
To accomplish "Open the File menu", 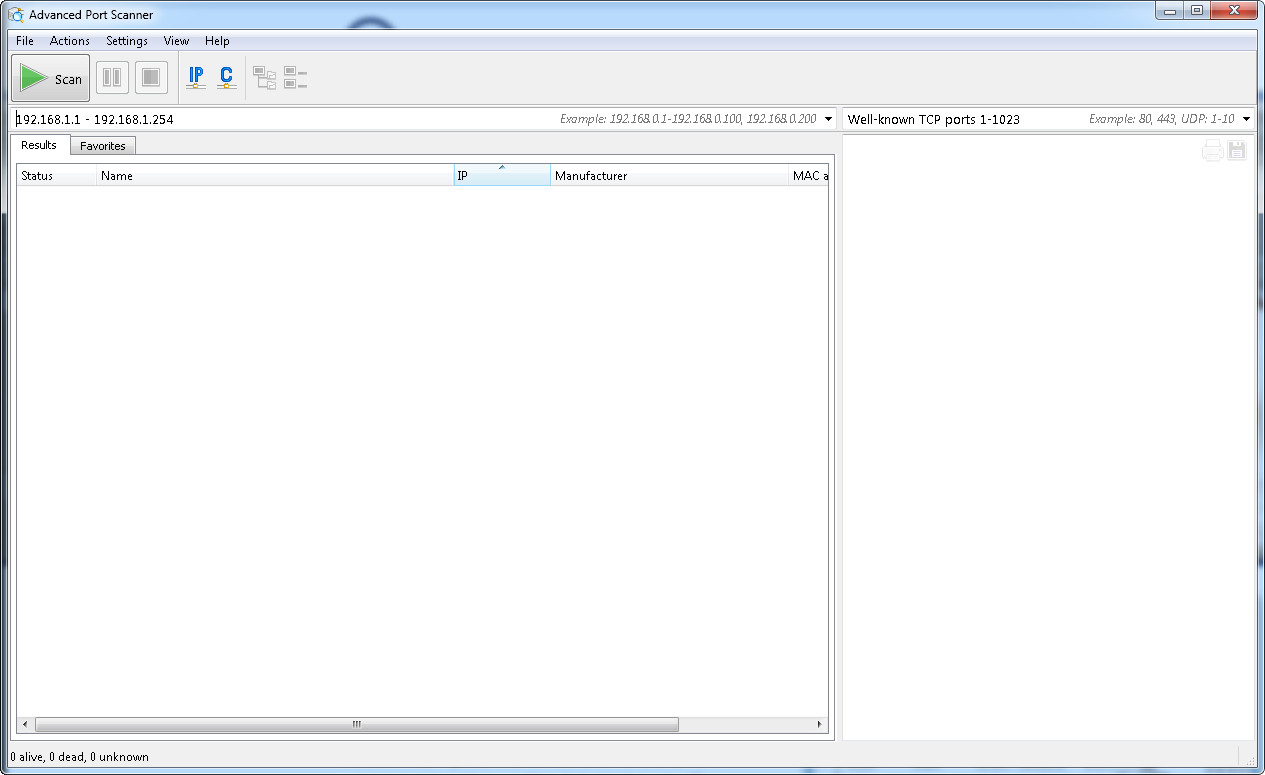I will 25,41.
